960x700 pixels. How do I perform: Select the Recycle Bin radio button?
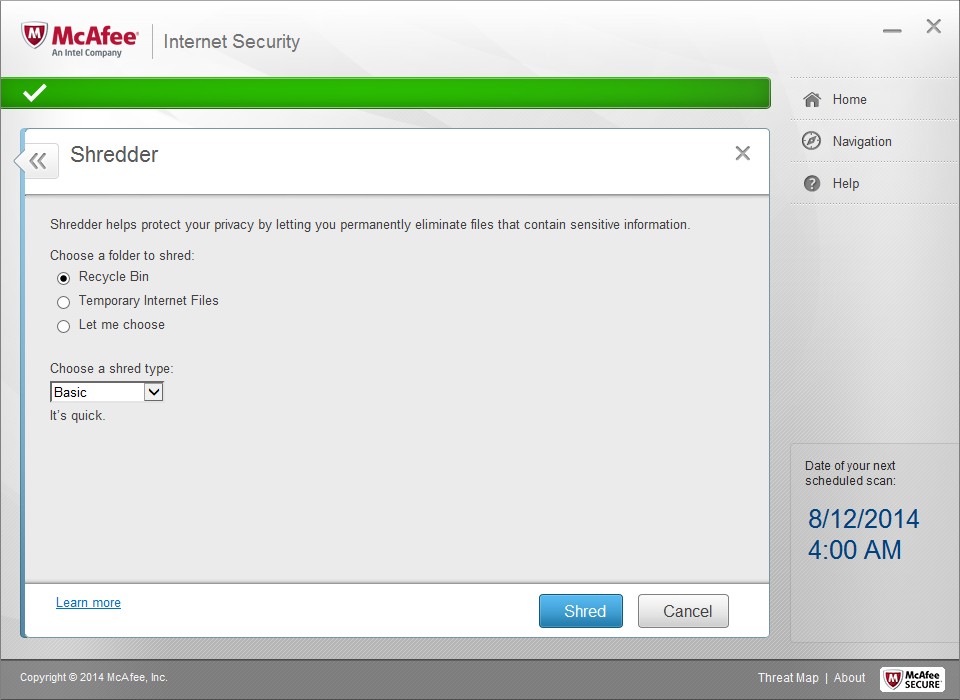coord(63,278)
